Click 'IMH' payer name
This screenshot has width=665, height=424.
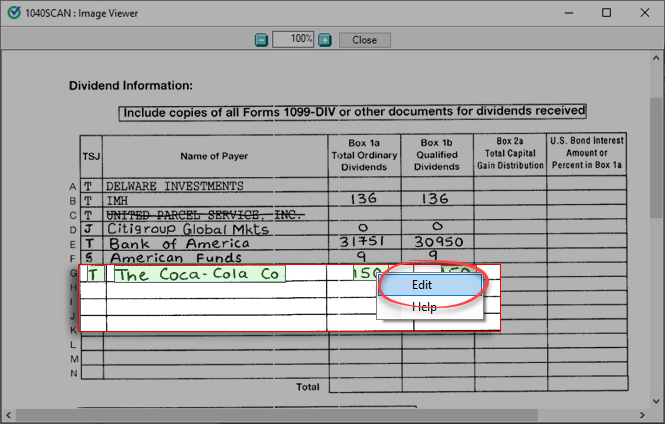click(x=117, y=200)
